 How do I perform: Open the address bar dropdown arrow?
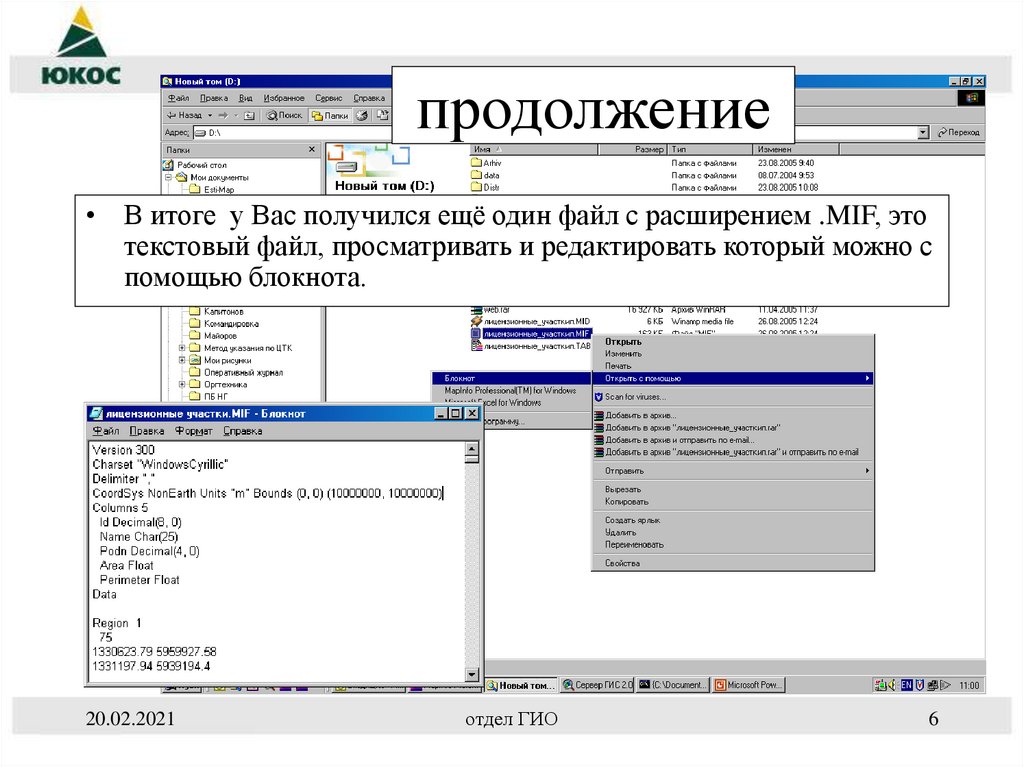(923, 132)
